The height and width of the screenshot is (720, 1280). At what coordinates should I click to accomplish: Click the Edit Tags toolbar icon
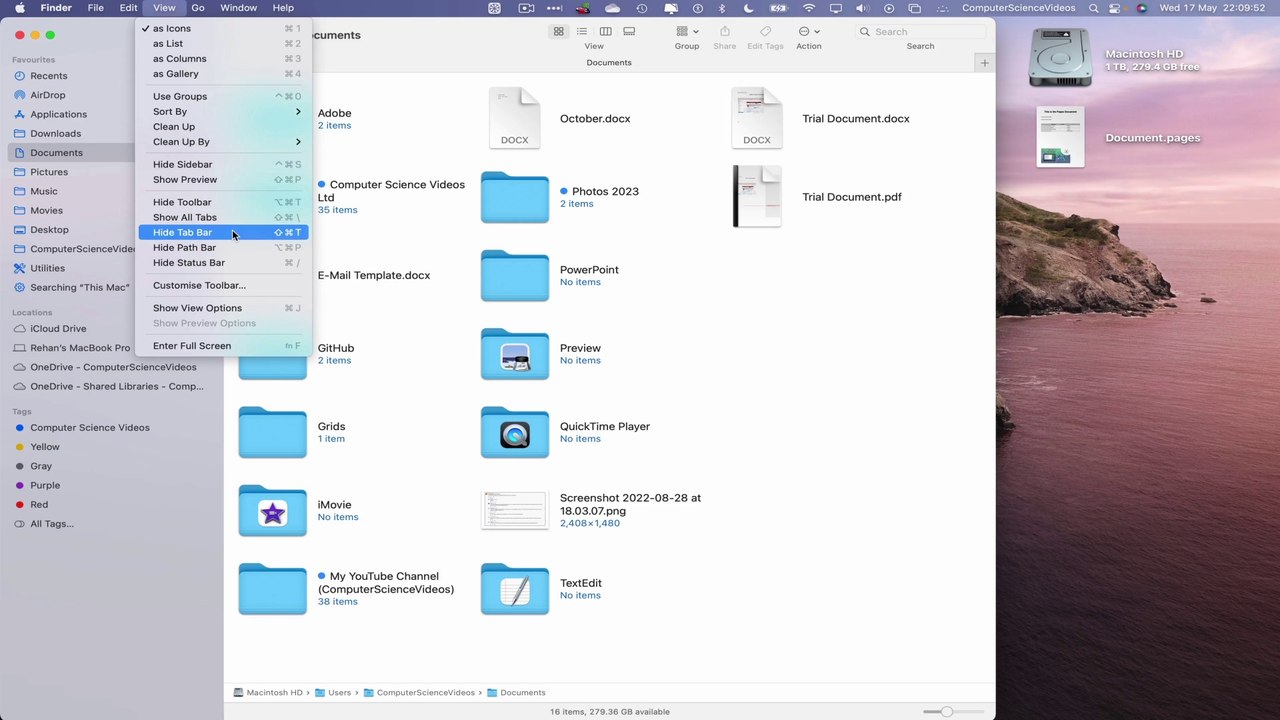(x=765, y=31)
